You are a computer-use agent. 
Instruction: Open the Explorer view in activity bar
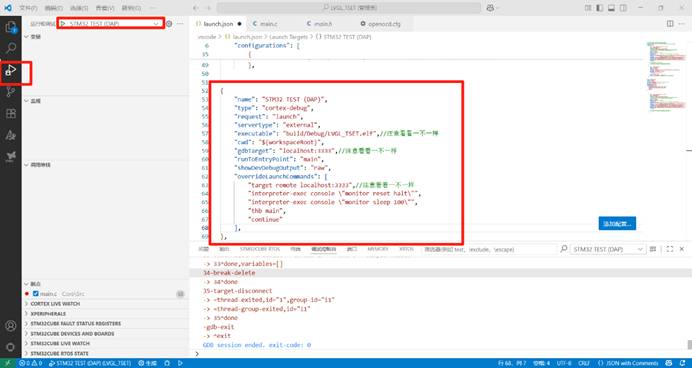11,27
